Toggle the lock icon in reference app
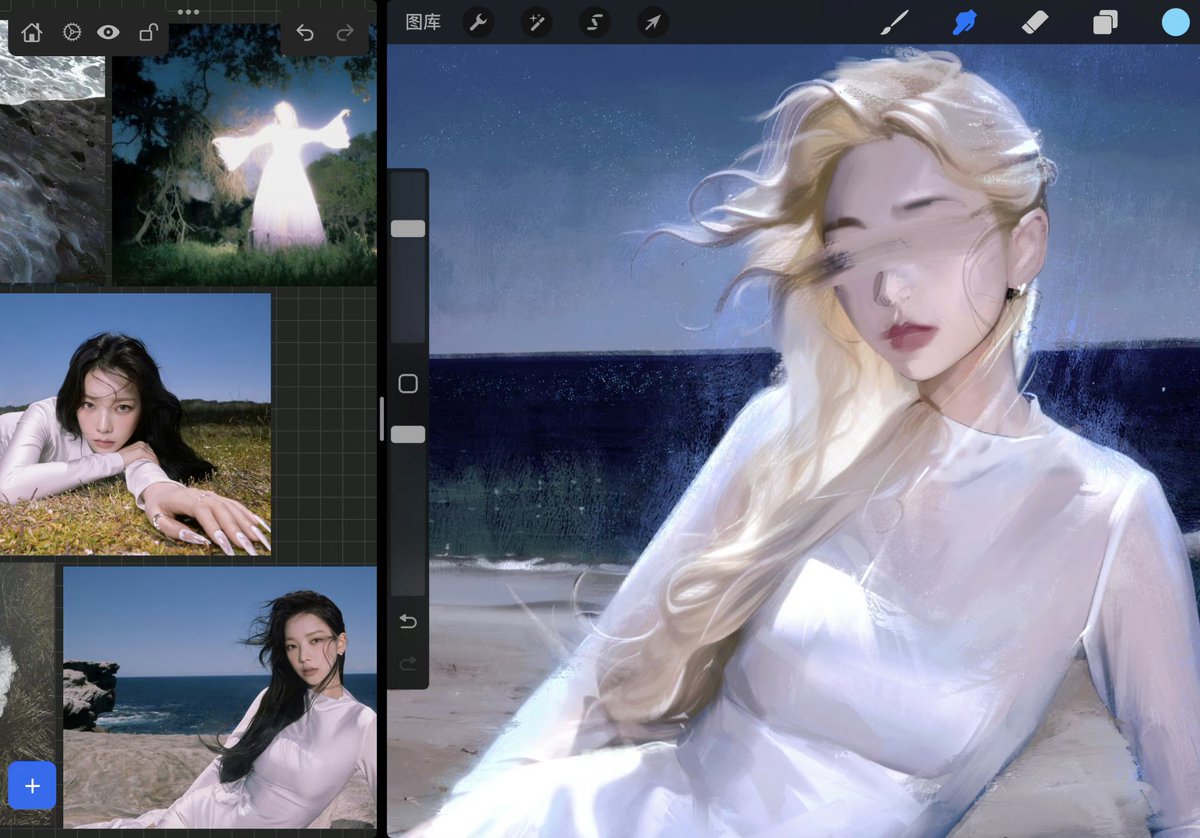Screen dimensions: 1200x838 [x=148, y=33]
